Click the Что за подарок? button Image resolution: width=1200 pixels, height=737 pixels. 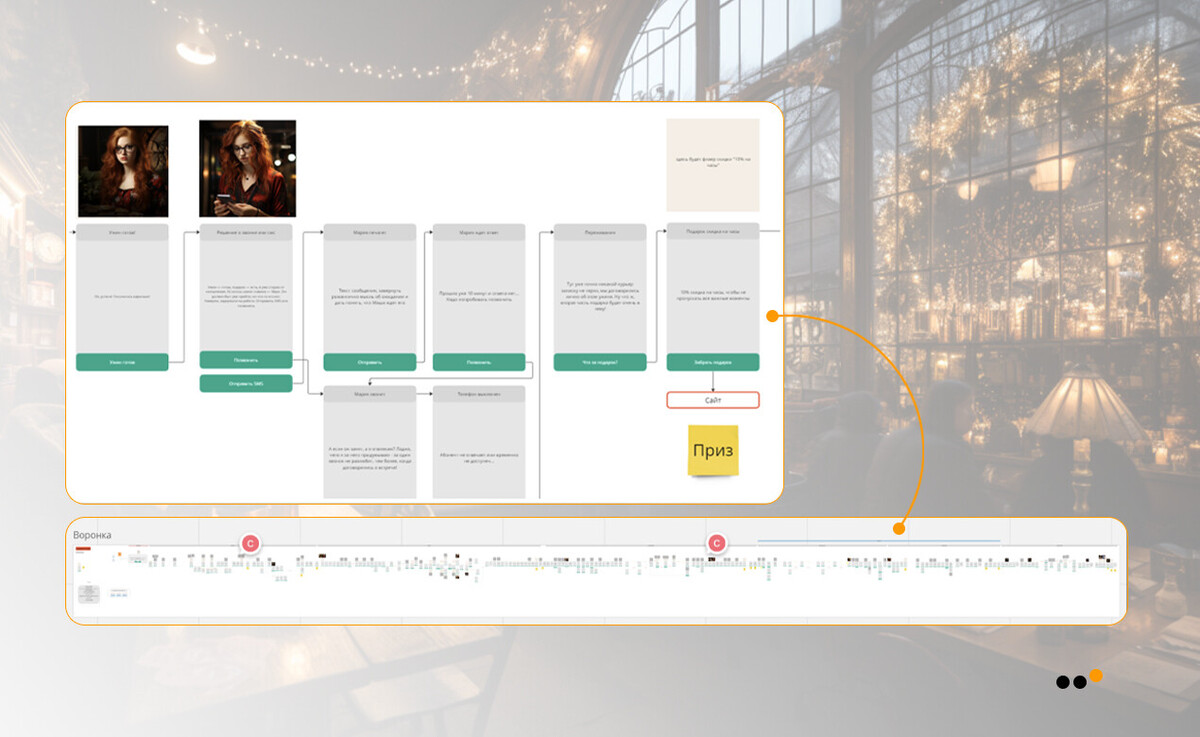point(600,362)
